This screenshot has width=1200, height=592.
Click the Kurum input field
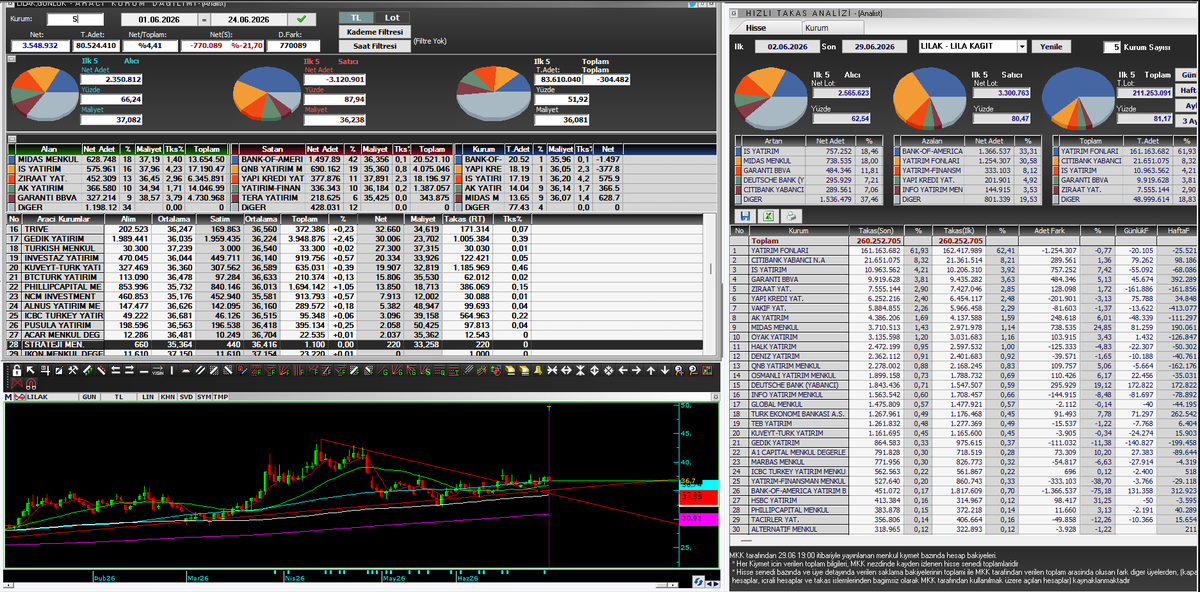[76, 19]
